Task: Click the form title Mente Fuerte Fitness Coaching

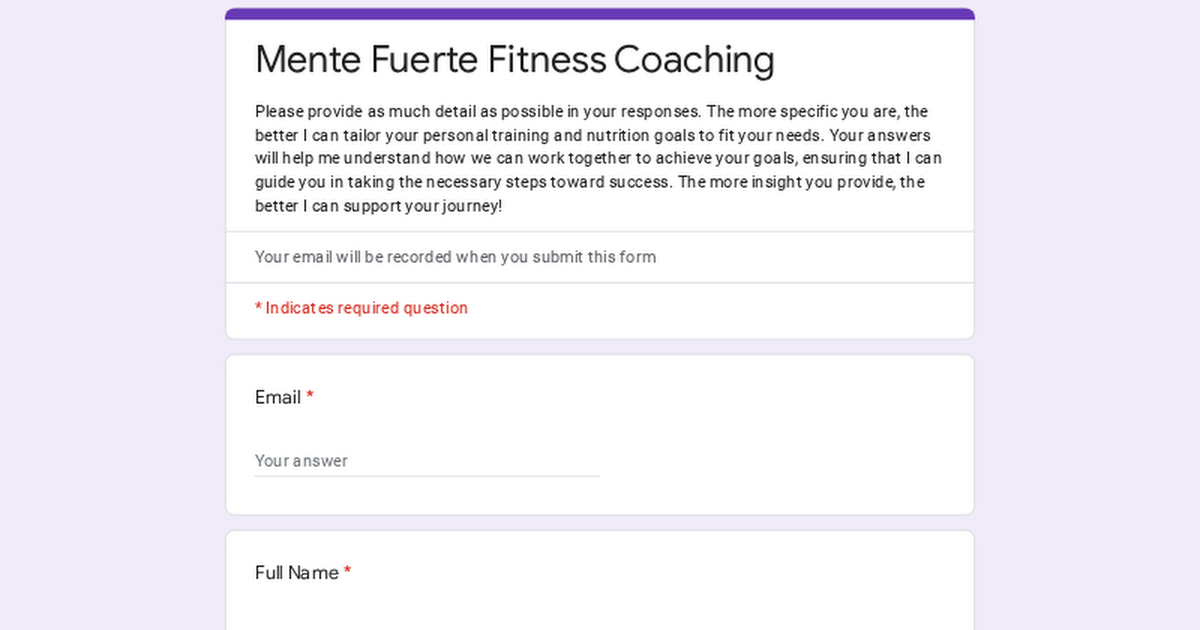Action: point(514,60)
